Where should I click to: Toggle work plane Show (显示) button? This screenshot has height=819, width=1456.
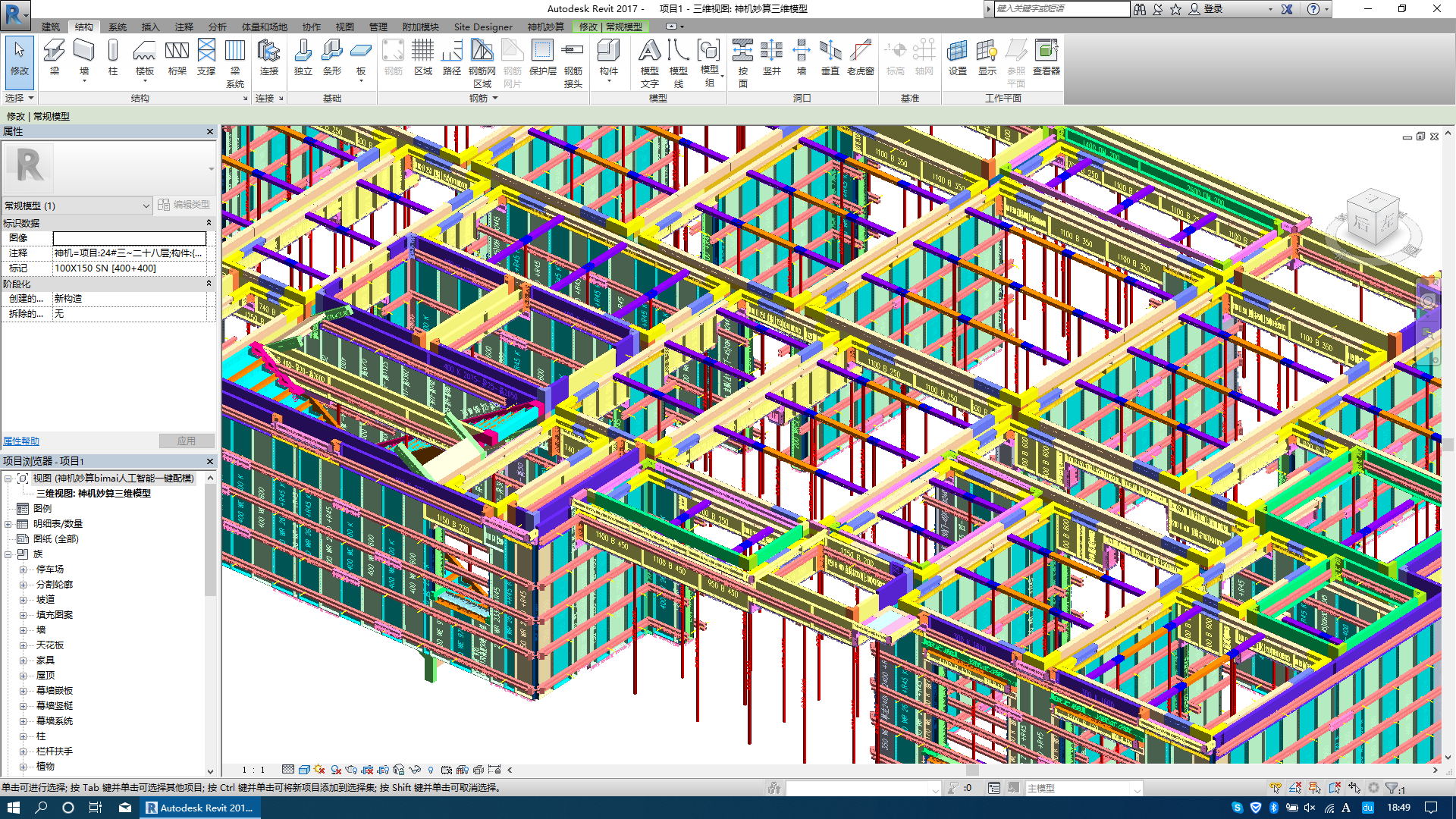(987, 58)
